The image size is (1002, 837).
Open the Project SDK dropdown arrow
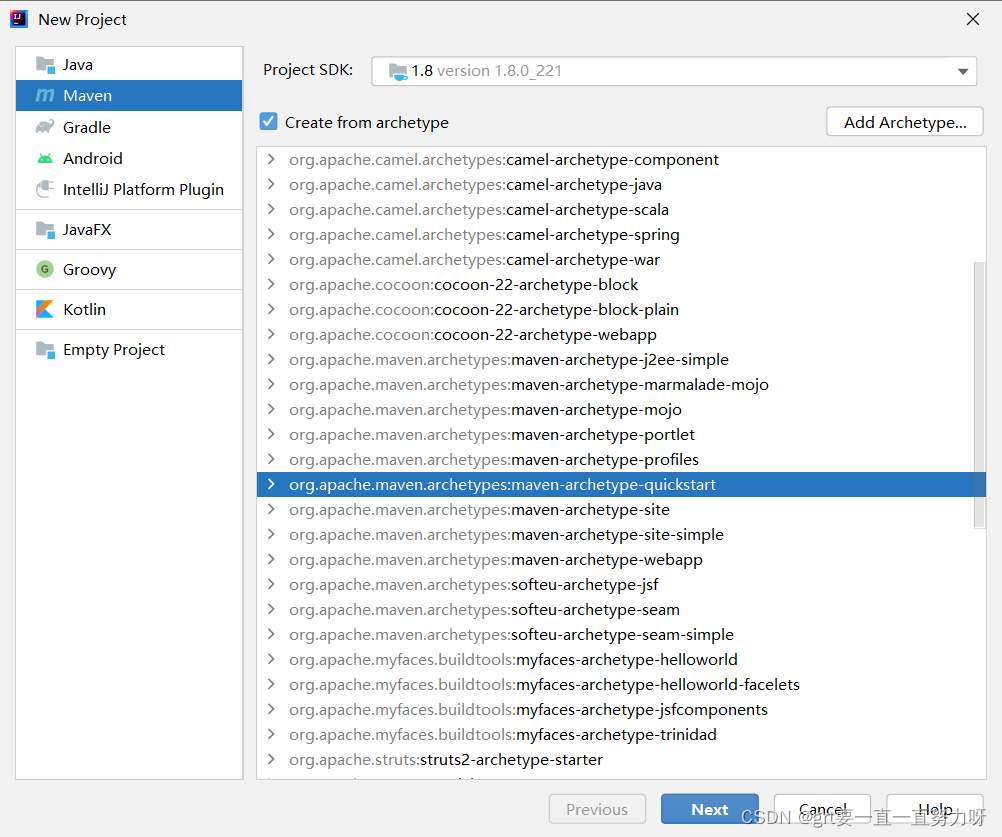[x=962, y=71]
